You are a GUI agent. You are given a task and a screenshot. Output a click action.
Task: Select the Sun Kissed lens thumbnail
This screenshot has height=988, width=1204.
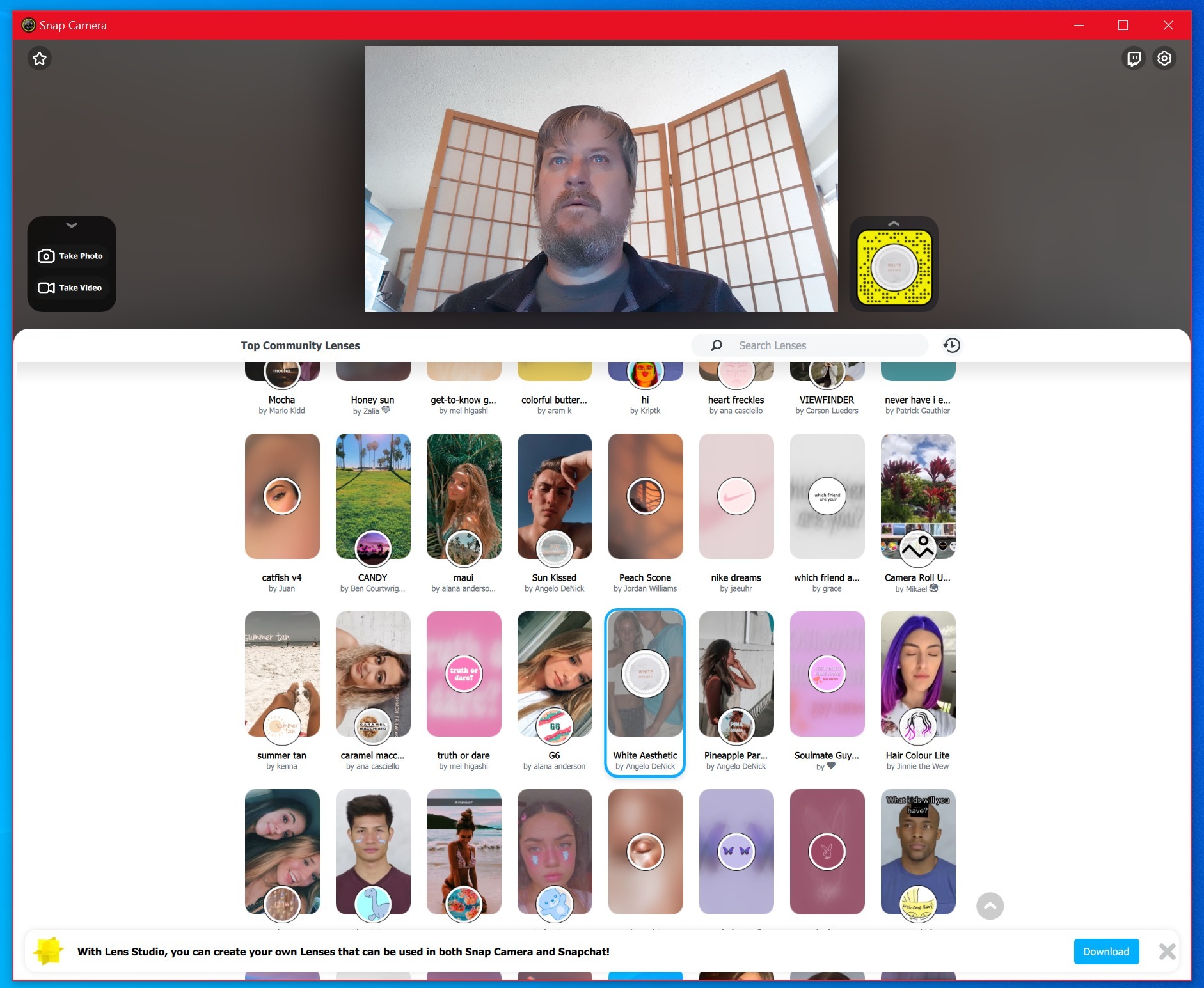click(555, 496)
